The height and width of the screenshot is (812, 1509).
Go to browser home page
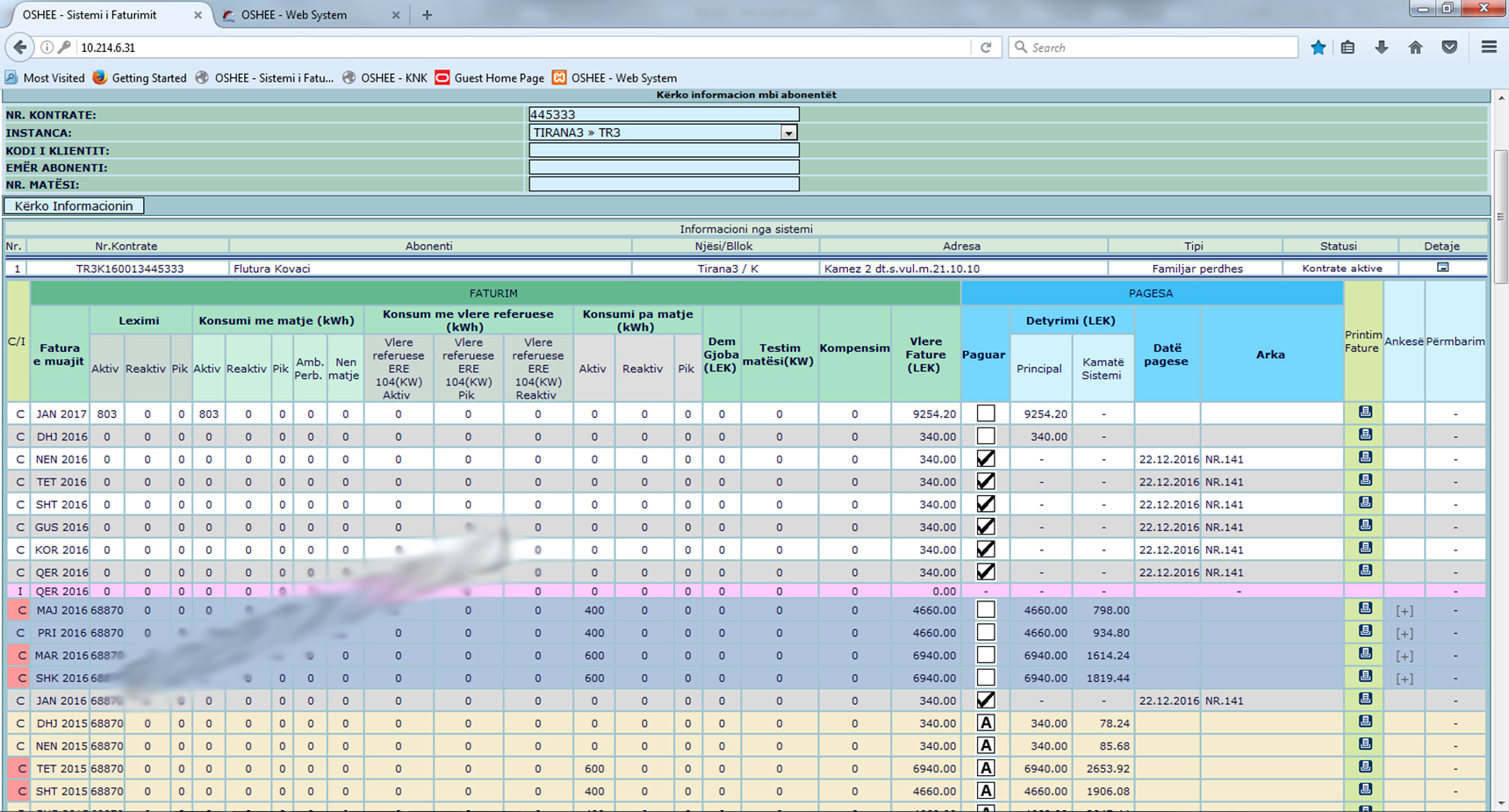point(1415,47)
